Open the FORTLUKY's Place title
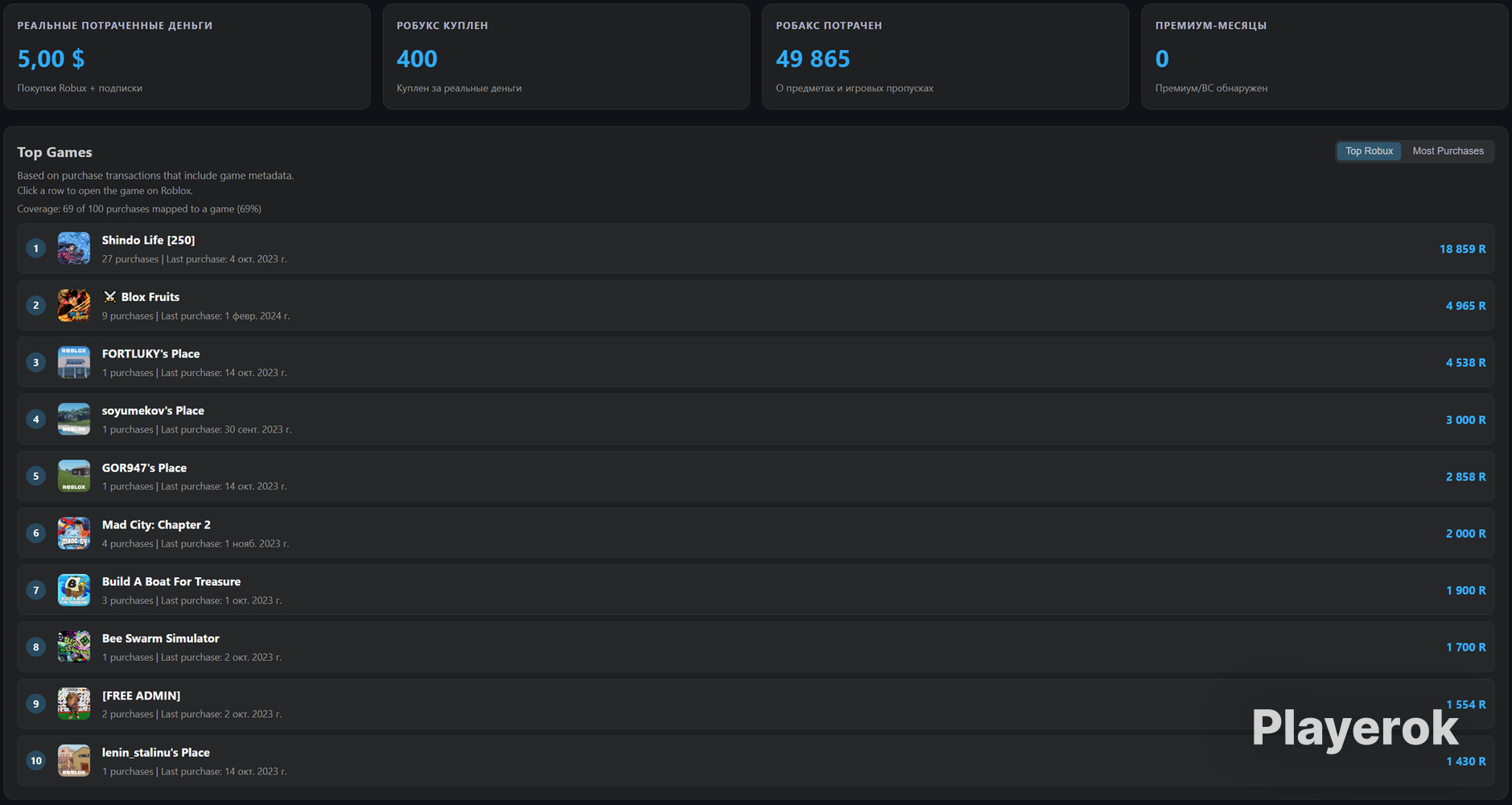This screenshot has width=1512, height=805. 150,353
